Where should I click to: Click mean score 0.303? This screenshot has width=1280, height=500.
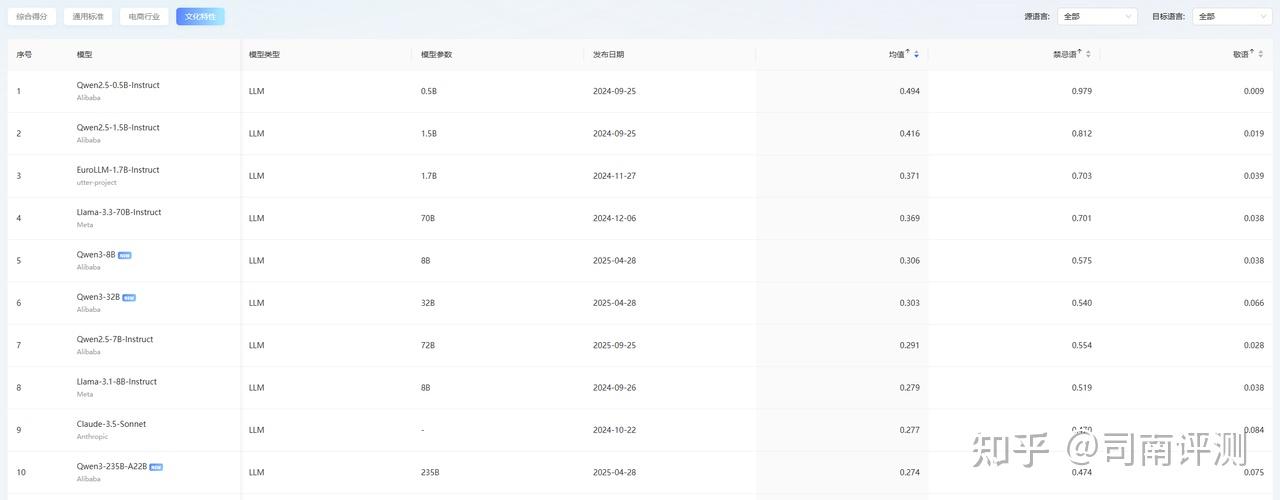(x=909, y=303)
